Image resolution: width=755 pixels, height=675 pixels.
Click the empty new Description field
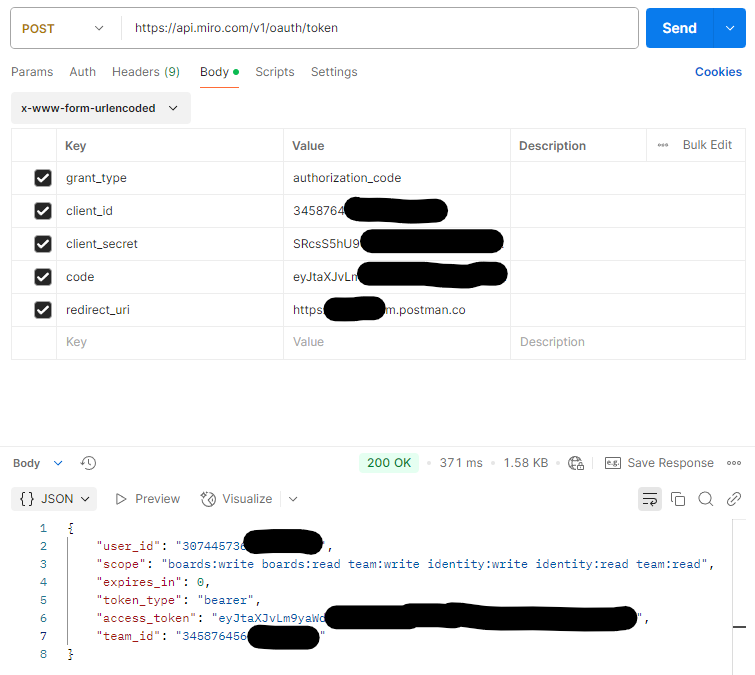click(628, 342)
